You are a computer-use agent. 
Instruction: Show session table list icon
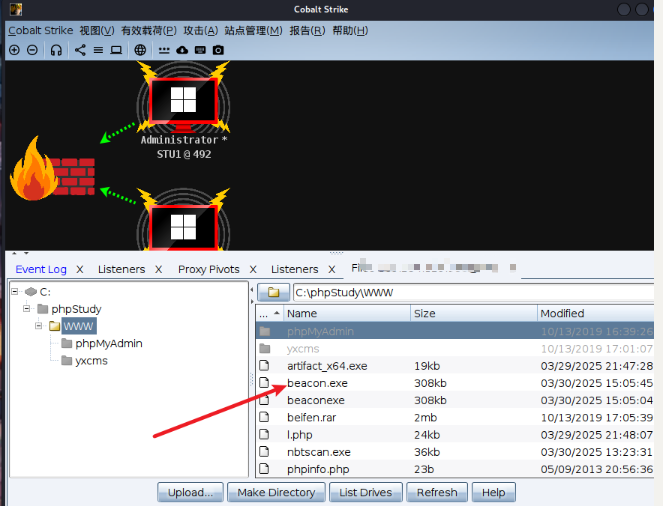(x=98, y=50)
